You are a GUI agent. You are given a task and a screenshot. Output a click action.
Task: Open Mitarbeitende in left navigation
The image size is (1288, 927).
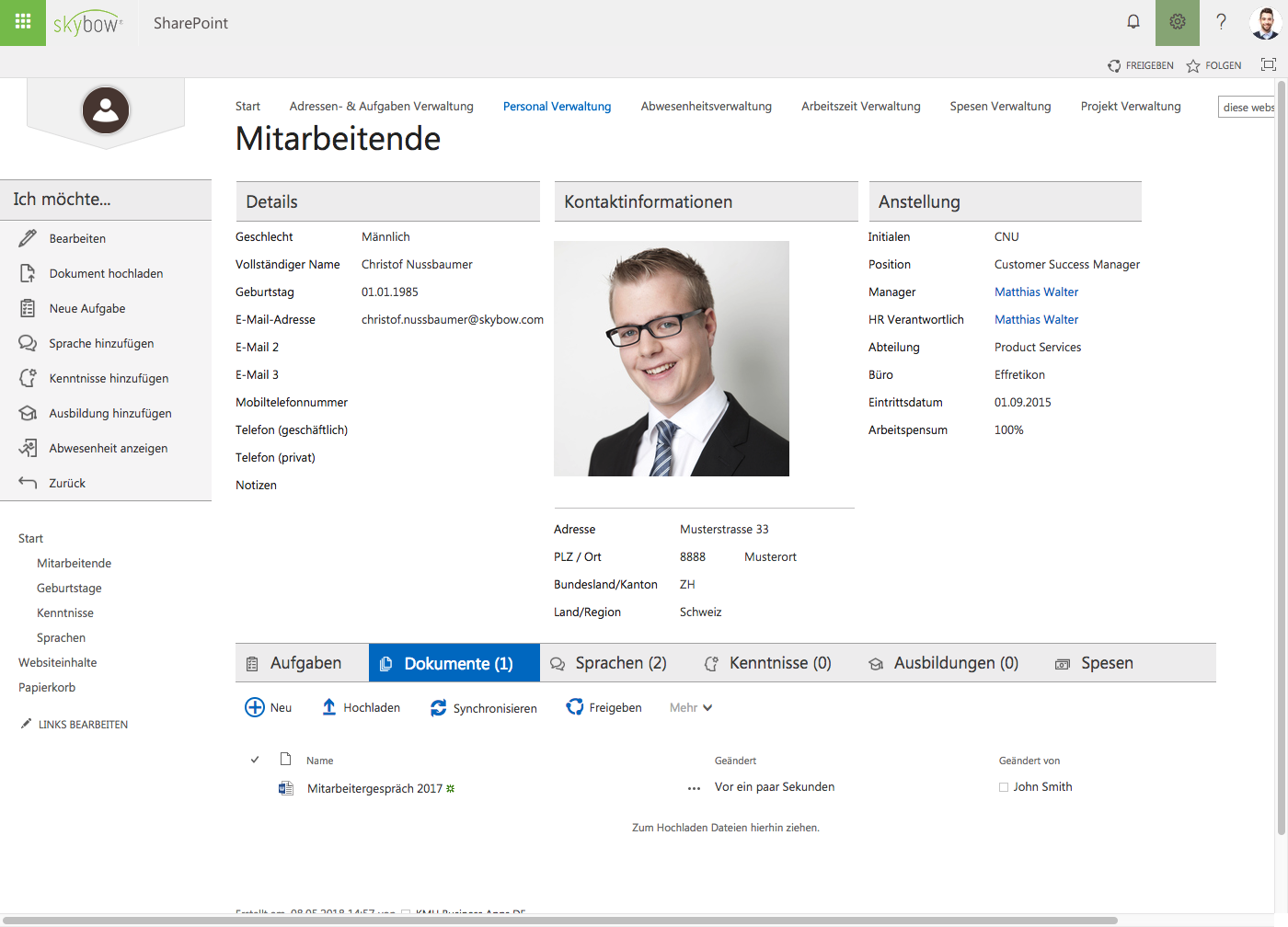(74, 563)
